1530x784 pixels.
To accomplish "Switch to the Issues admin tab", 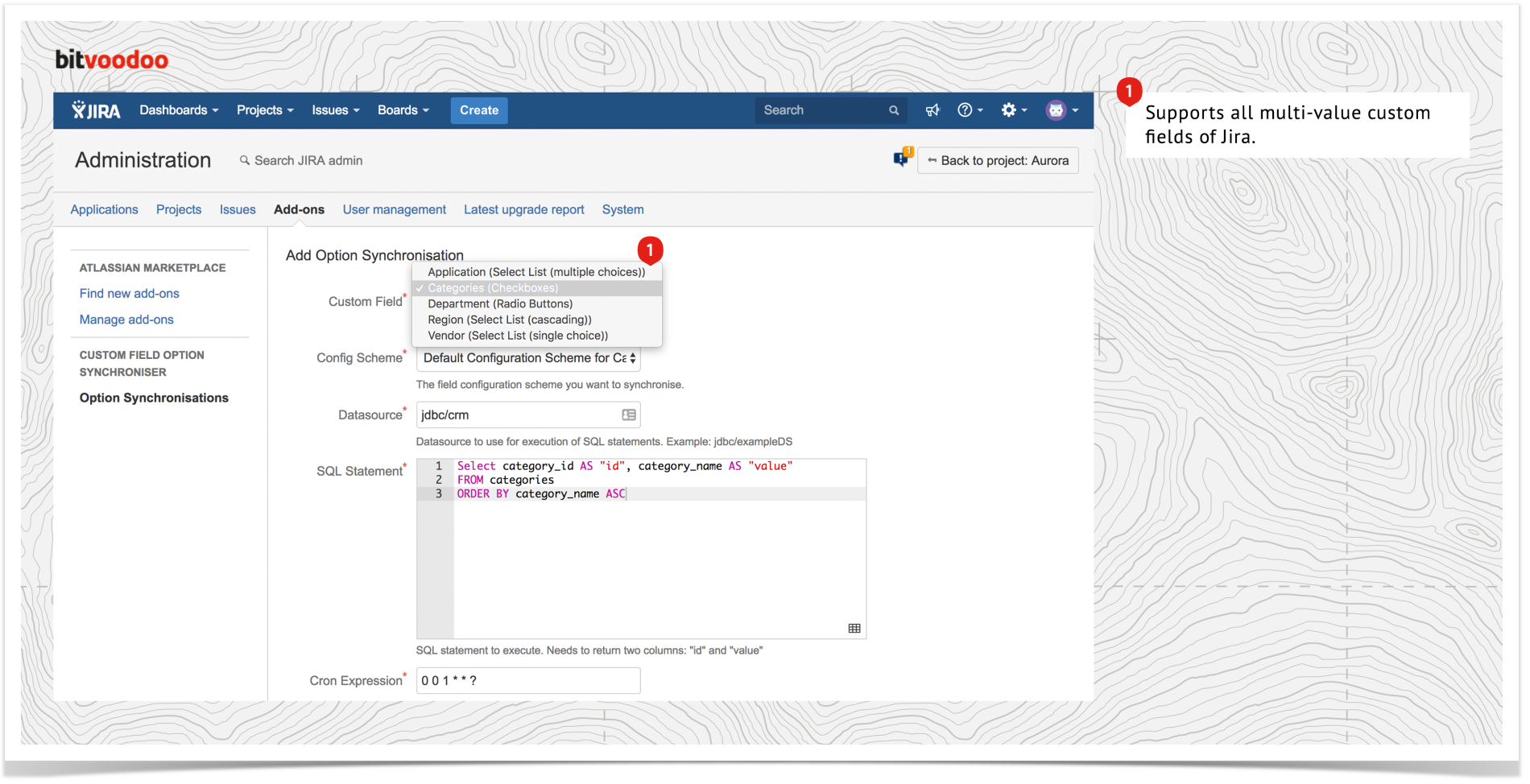I will [238, 209].
